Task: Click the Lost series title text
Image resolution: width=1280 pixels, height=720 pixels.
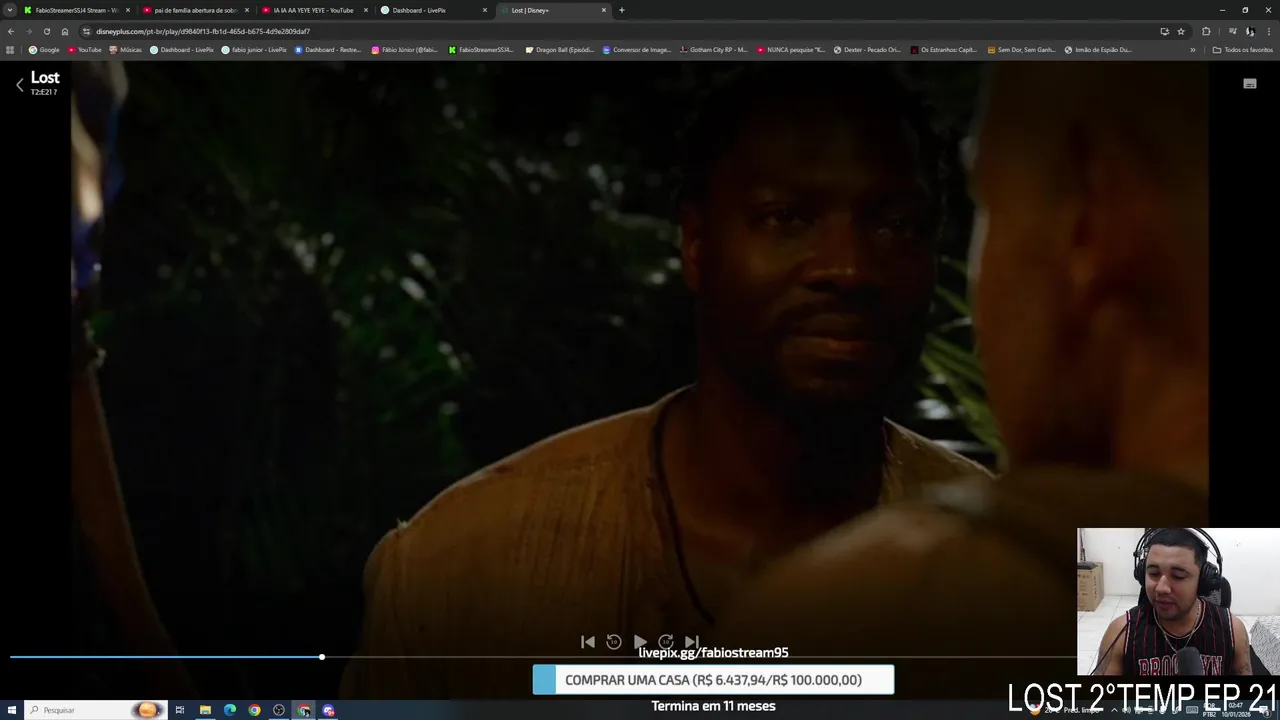Action: pyautogui.click(x=45, y=78)
